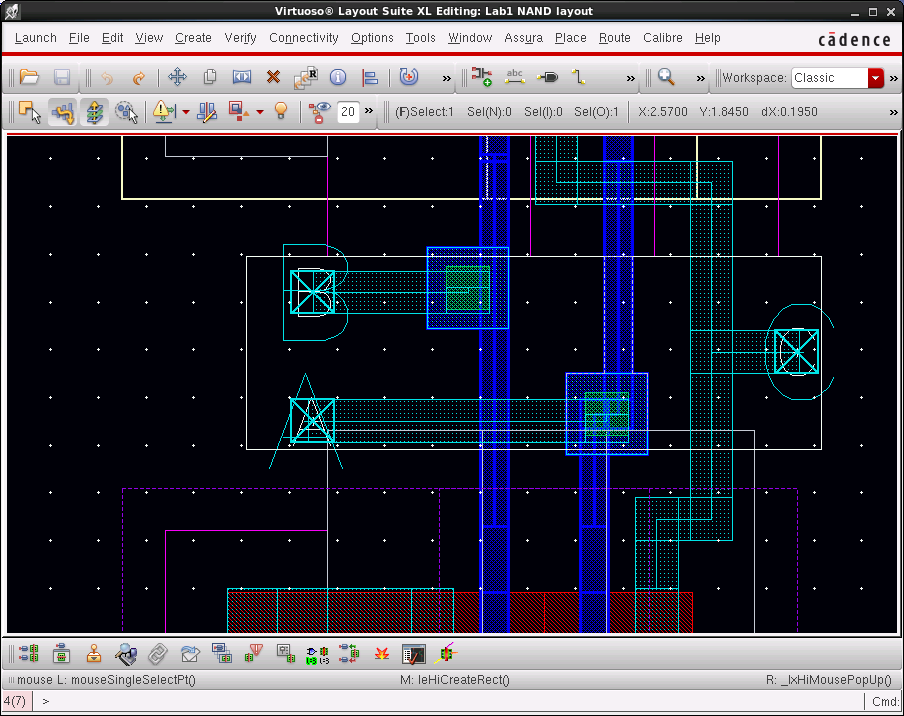Click the Create Pin icon
This screenshot has height=716, width=904.
click(547, 77)
